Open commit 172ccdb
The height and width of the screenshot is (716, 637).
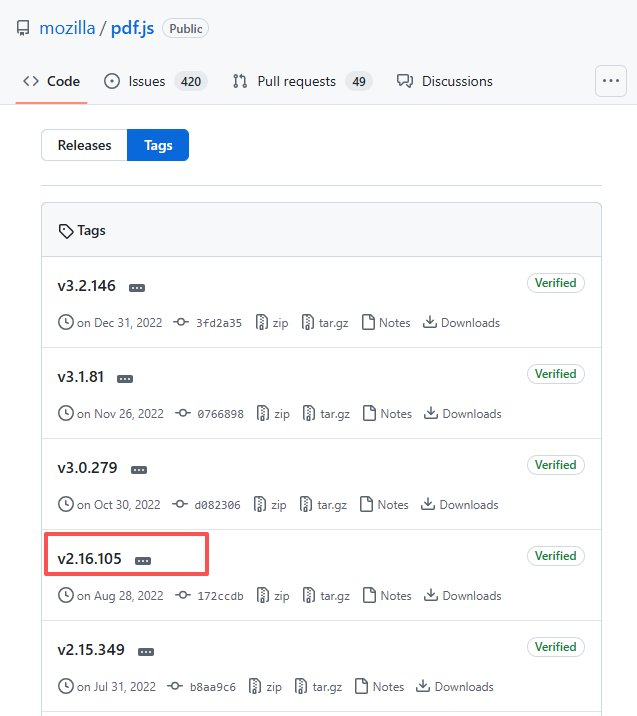[210, 595]
